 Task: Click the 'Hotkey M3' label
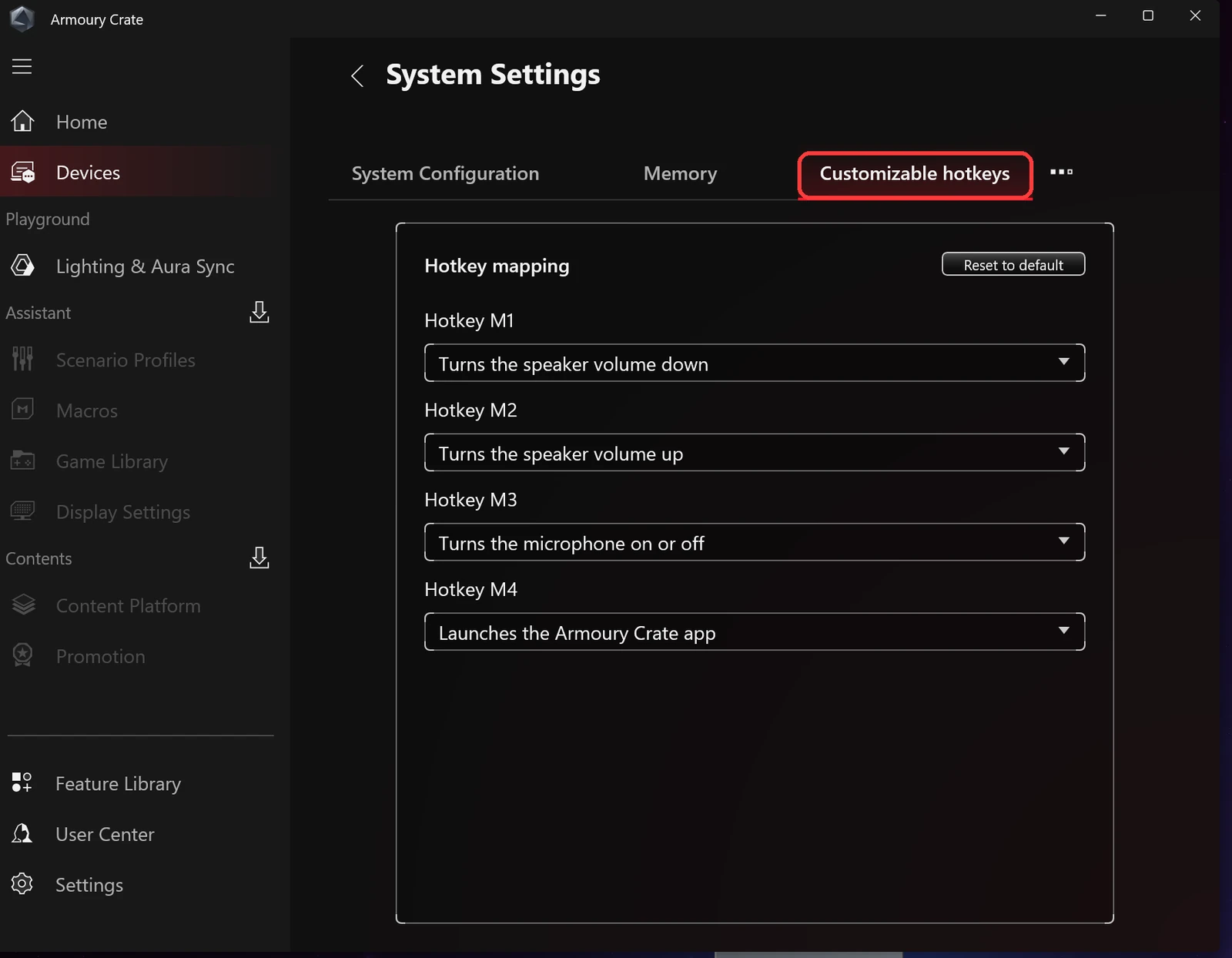470,500
